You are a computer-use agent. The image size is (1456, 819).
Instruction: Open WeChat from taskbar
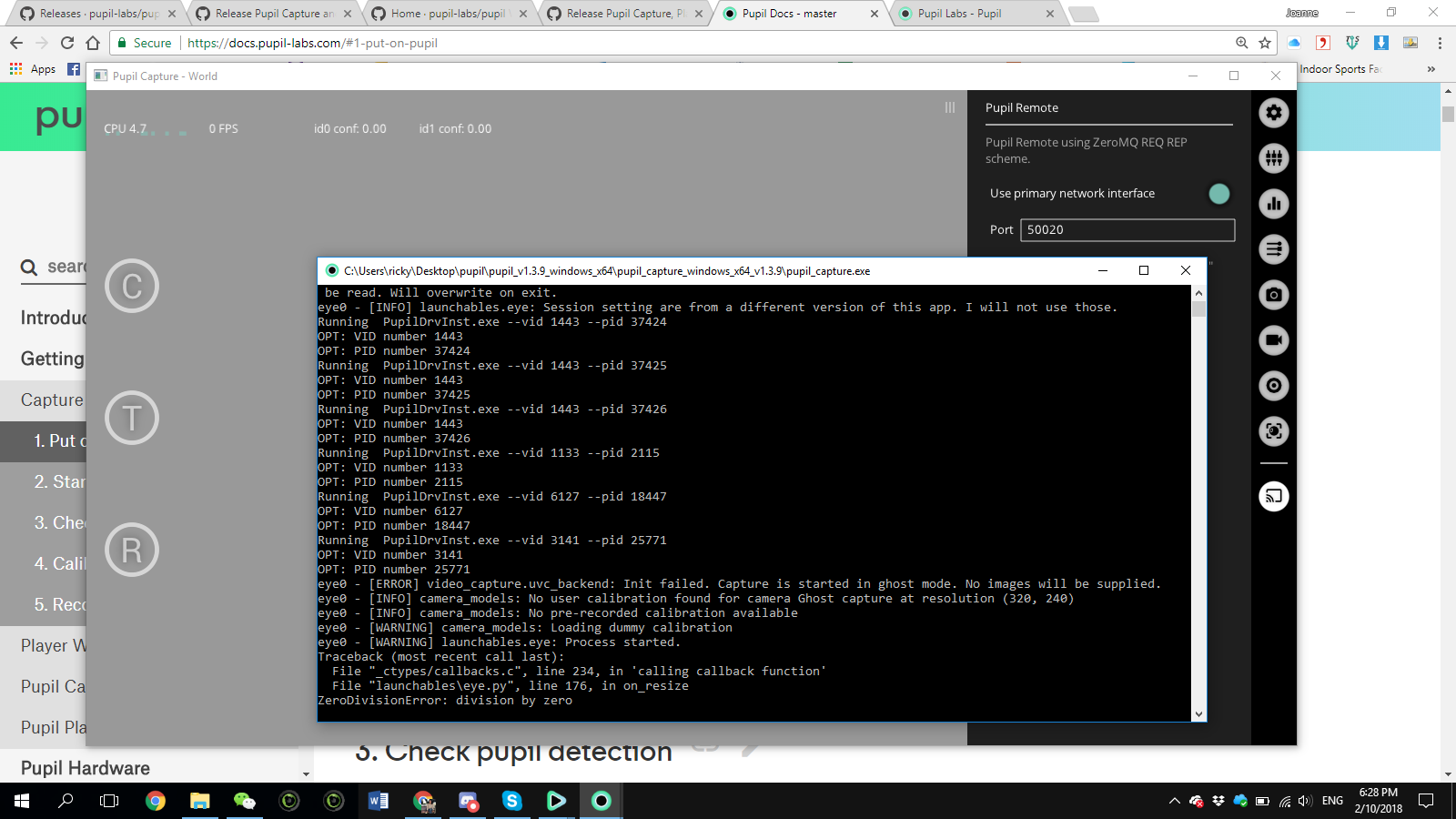point(244,801)
